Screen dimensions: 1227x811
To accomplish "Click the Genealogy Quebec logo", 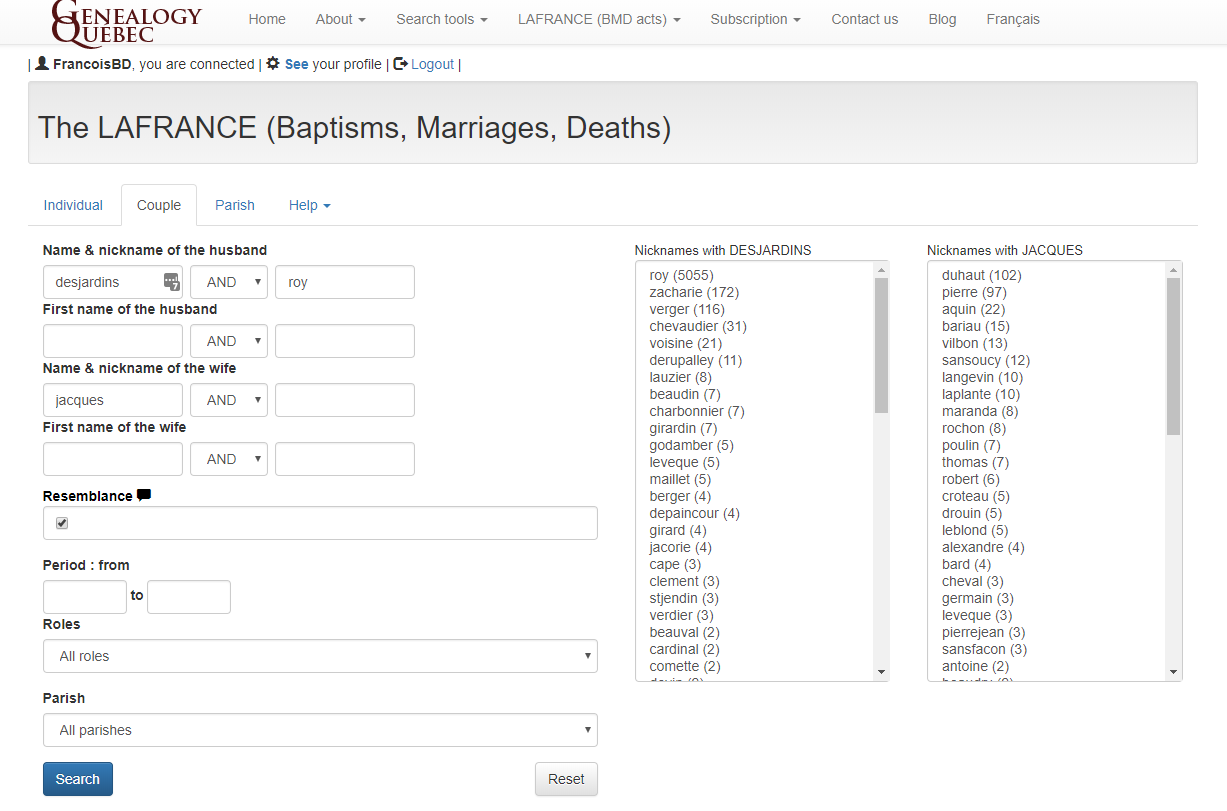I will [126, 23].
